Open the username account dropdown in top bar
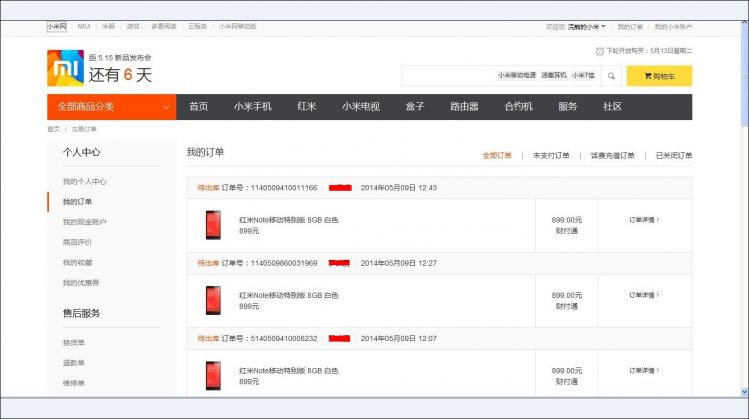Image resolution: width=749 pixels, height=419 pixels. (x=587, y=27)
